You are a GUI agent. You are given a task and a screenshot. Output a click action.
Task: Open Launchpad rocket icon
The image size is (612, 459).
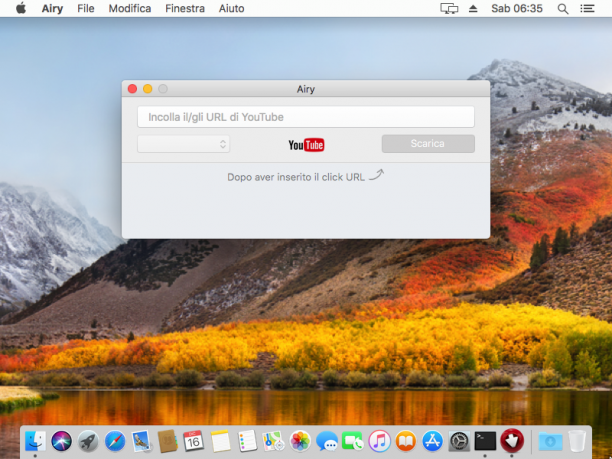tap(88, 441)
